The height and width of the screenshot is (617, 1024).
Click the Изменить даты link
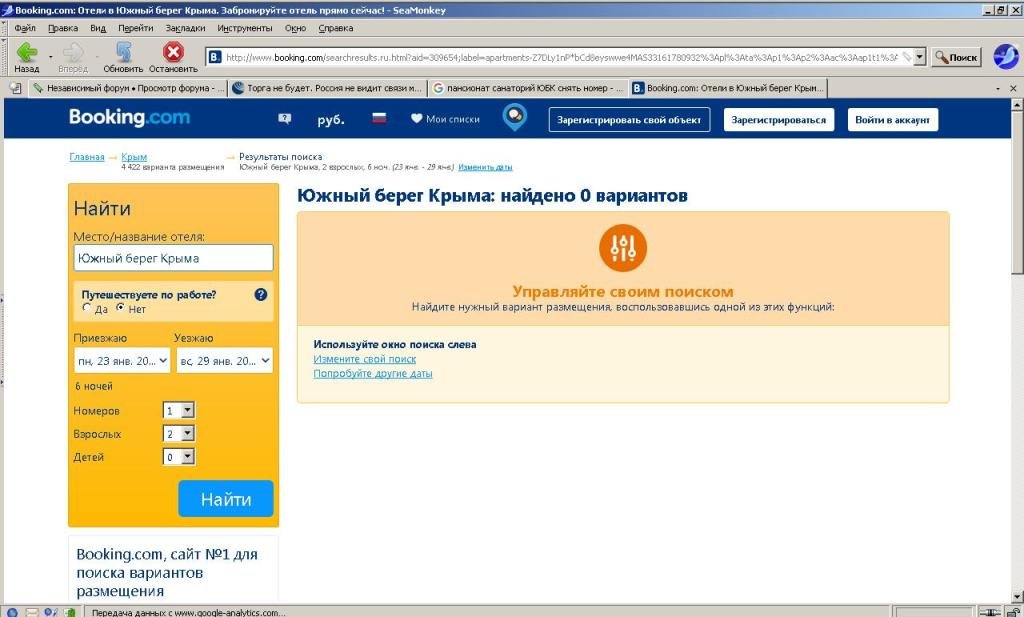[485, 167]
